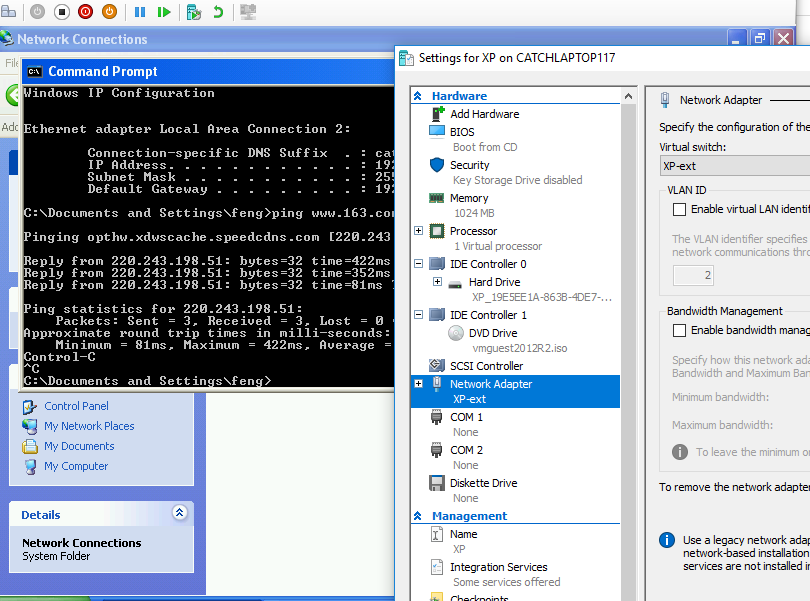Collapse the Details panel chevron

(180, 513)
